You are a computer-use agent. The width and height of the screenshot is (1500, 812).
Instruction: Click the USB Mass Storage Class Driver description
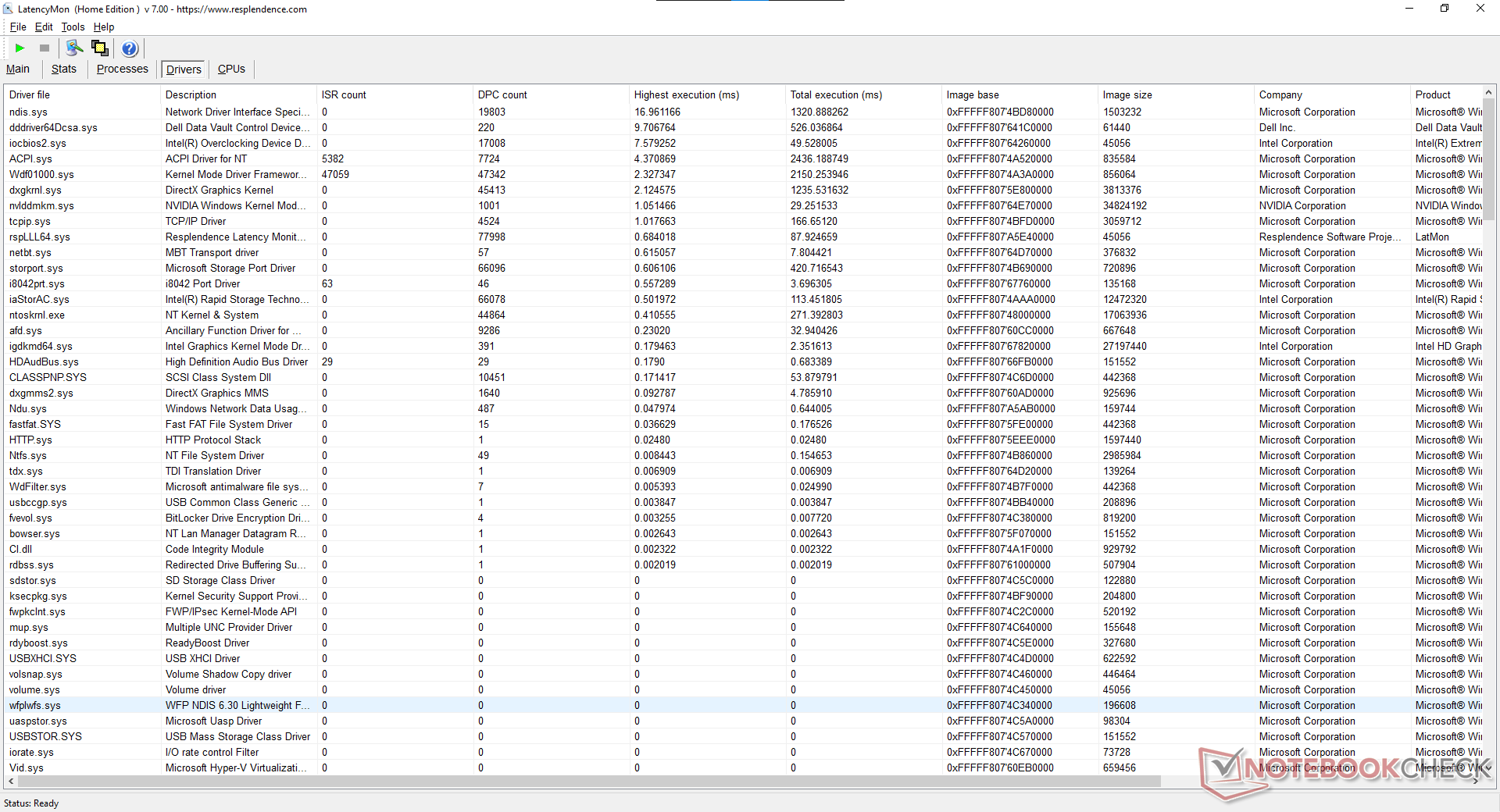(237, 736)
